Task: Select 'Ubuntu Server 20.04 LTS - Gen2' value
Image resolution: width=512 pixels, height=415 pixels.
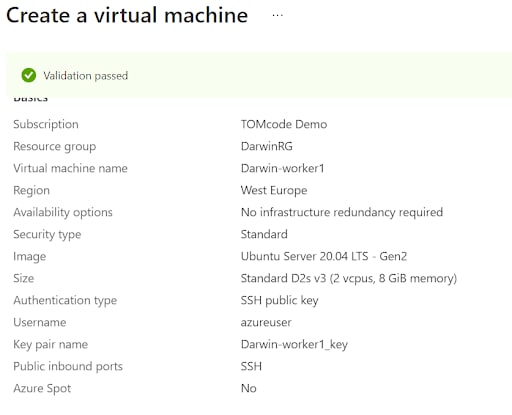Action: click(x=324, y=256)
